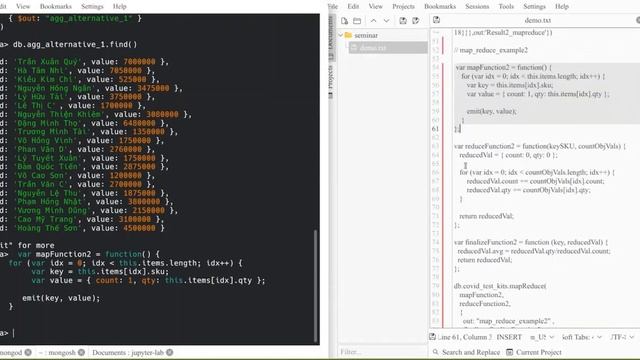Viewport: 640px width, 360px height.
Task: Click the Filter field in project panel
Action: tap(382, 351)
